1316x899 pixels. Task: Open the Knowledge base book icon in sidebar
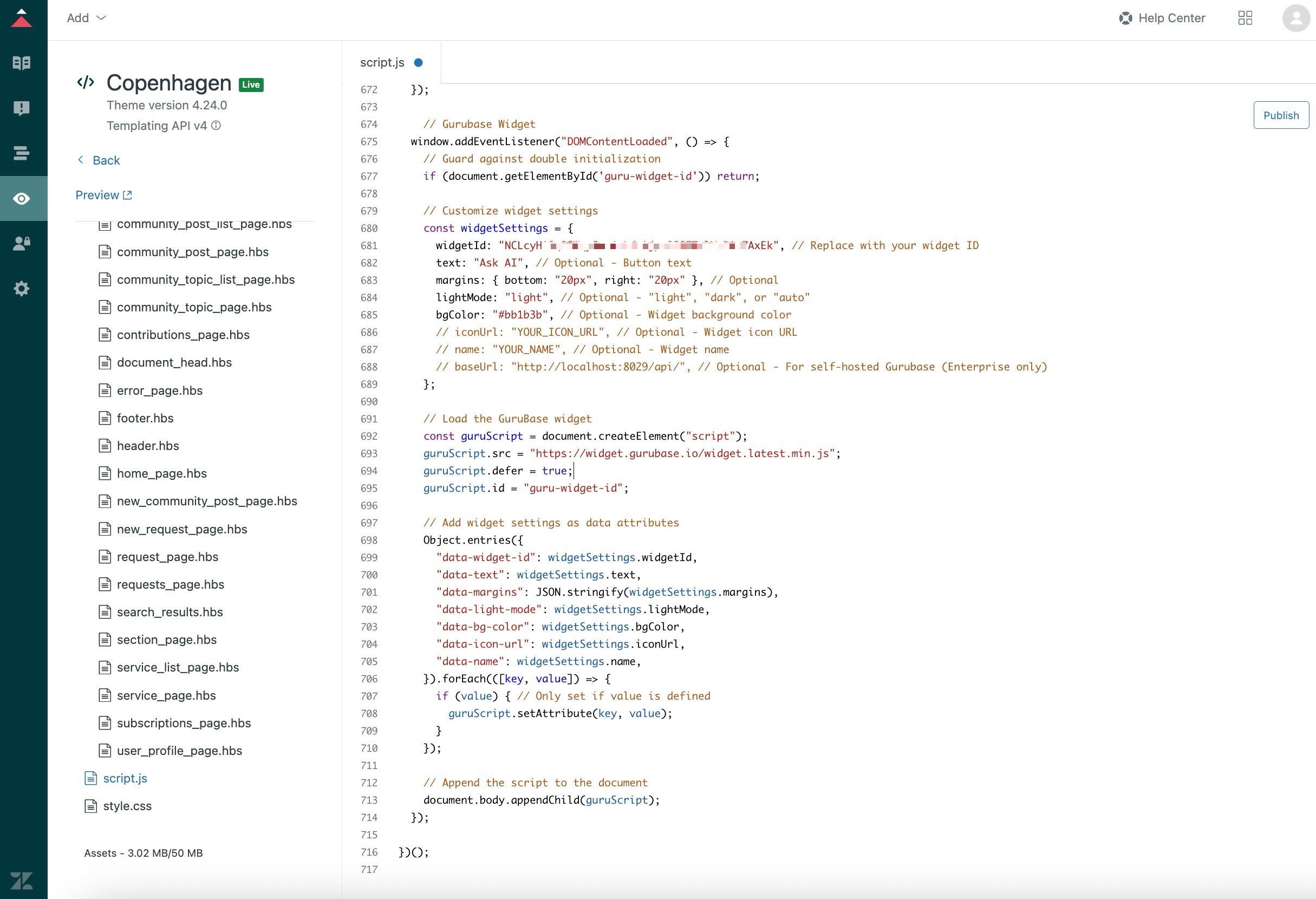pos(22,63)
